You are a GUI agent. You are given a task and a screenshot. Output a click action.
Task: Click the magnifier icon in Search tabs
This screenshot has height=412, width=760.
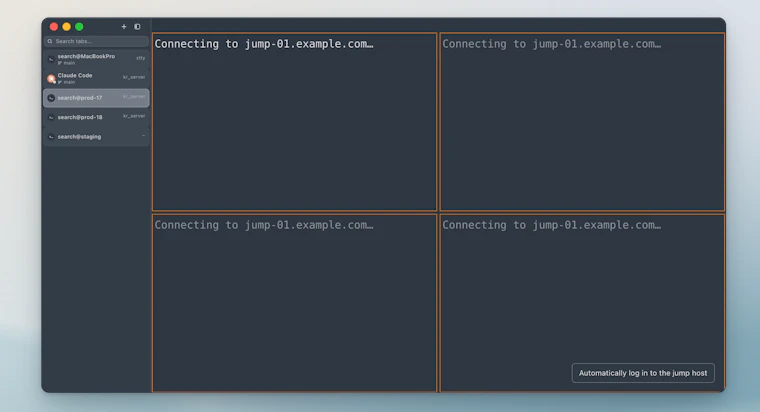[50, 41]
